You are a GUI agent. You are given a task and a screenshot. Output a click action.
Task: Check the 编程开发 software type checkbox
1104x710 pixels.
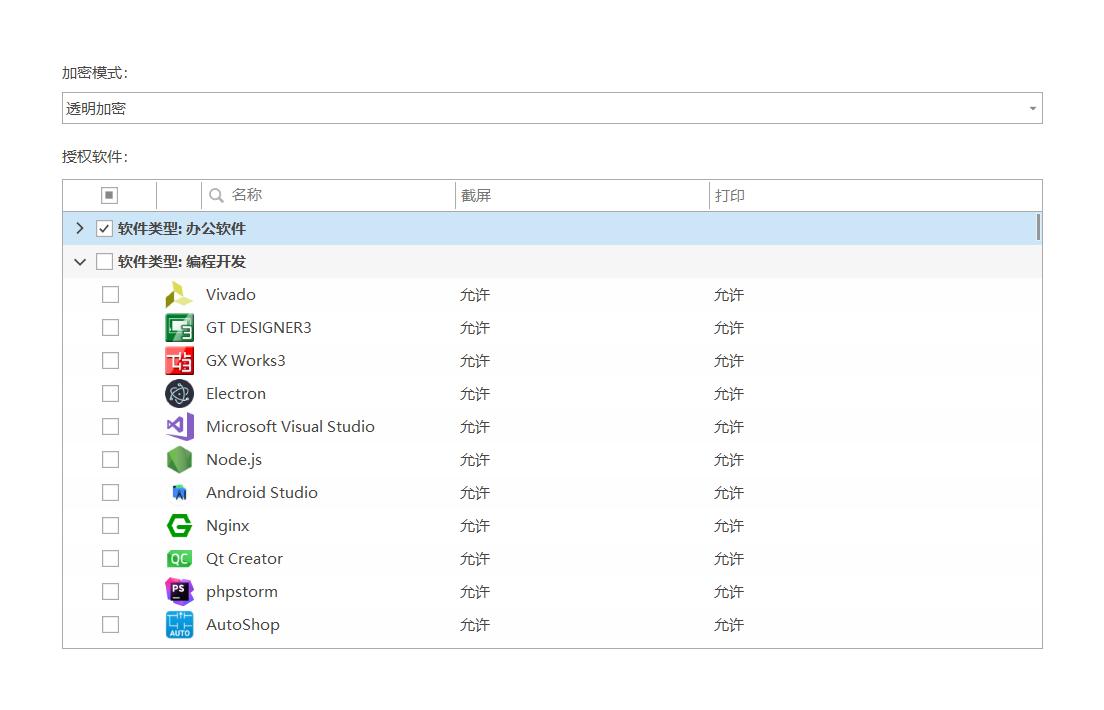tap(104, 262)
